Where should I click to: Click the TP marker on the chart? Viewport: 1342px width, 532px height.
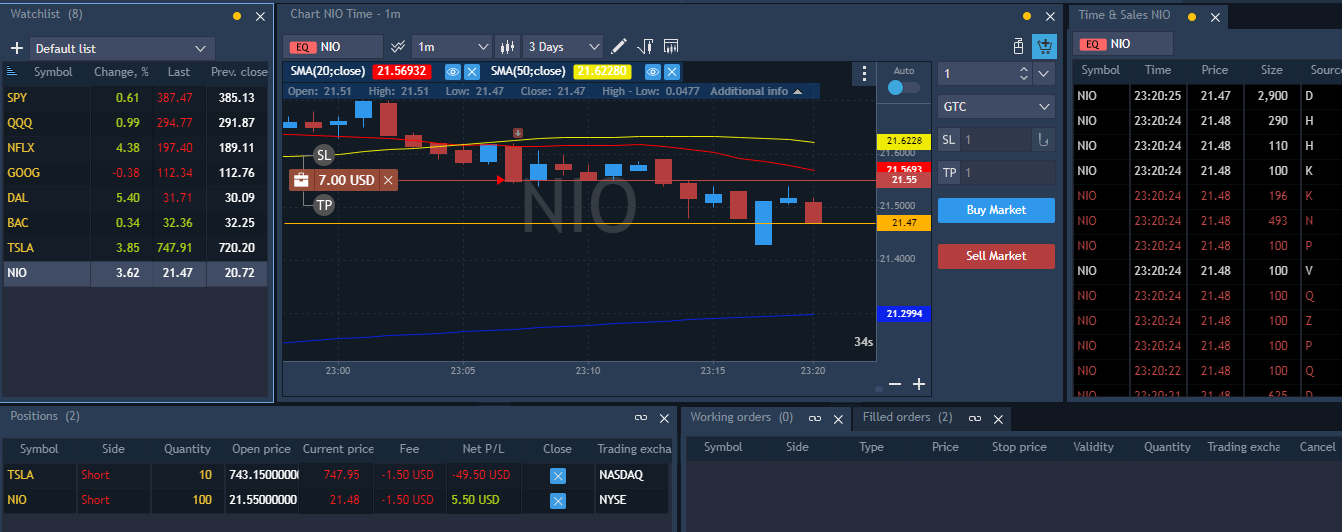tap(324, 205)
